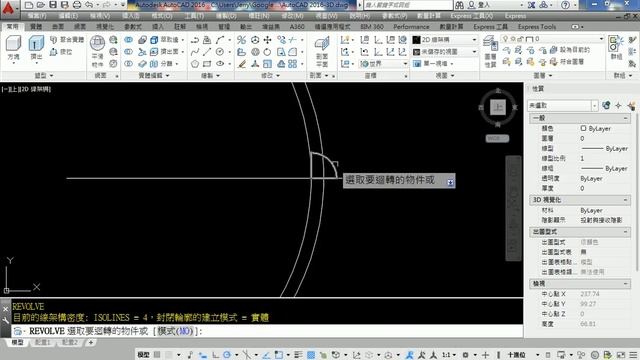This screenshot has width=640, height=360.
Task: Select the Rectangle draw tool
Action: point(207,64)
